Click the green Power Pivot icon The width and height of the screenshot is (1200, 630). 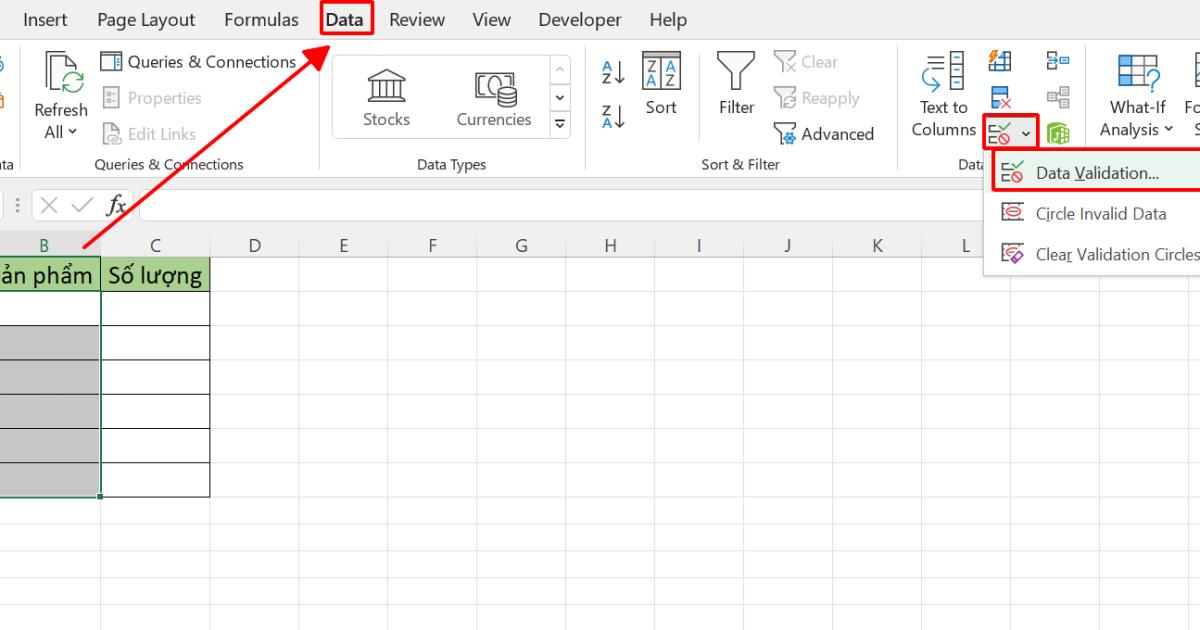(1059, 131)
